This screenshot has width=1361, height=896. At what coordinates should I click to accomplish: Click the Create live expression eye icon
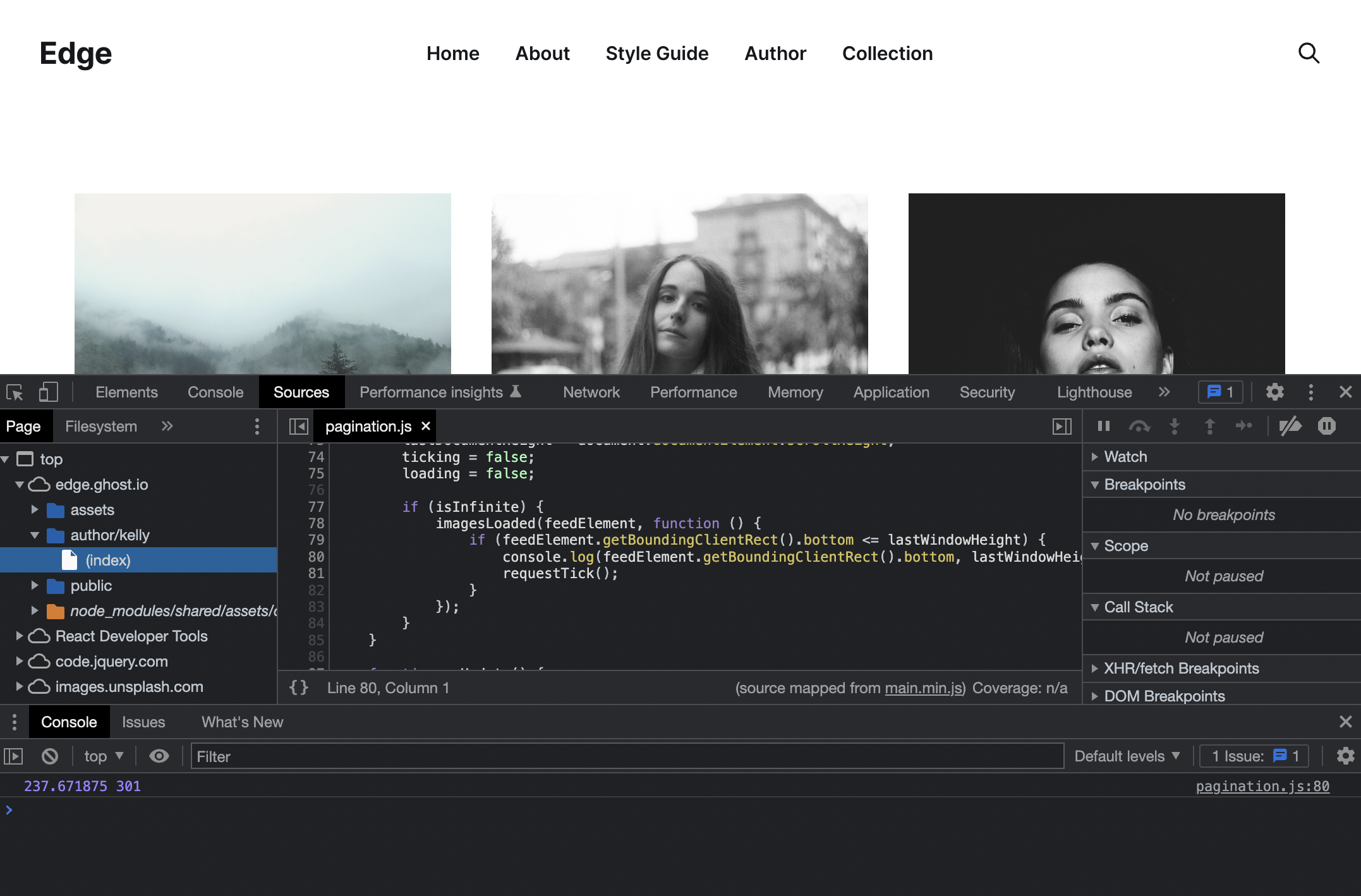[x=159, y=756]
